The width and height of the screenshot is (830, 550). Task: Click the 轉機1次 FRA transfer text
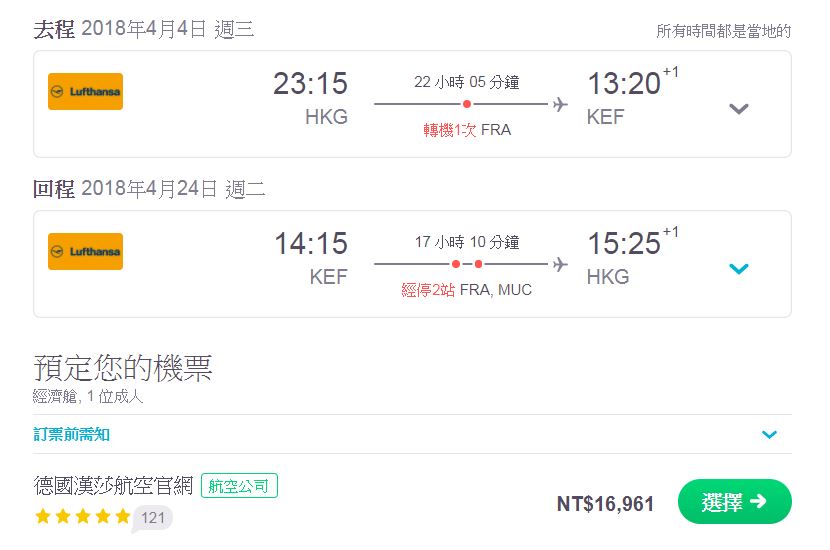(x=467, y=130)
